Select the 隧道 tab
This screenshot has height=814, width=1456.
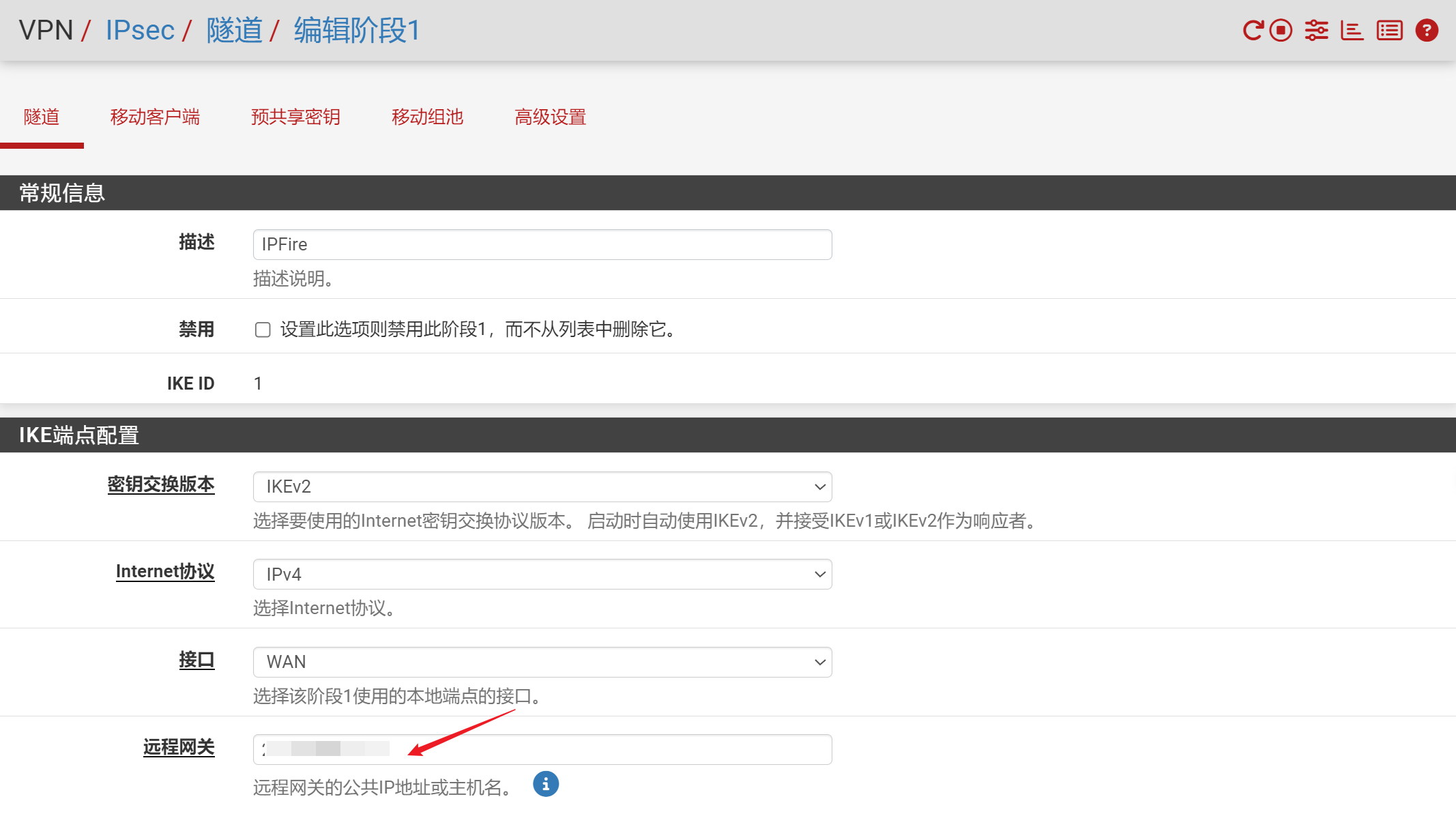42,117
